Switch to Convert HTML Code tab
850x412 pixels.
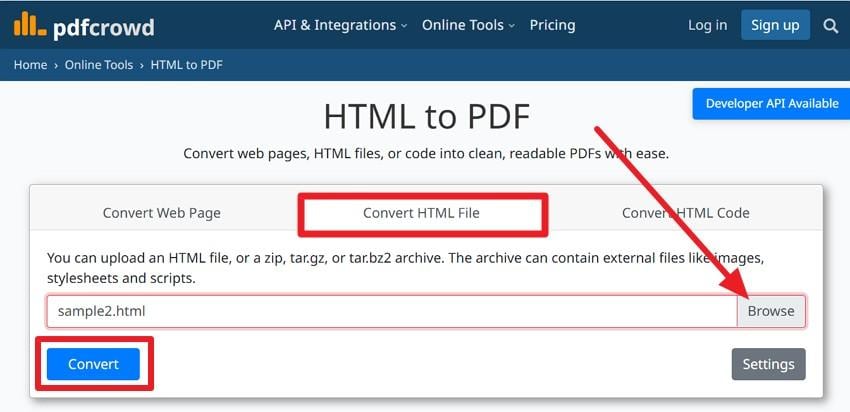point(685,213)
